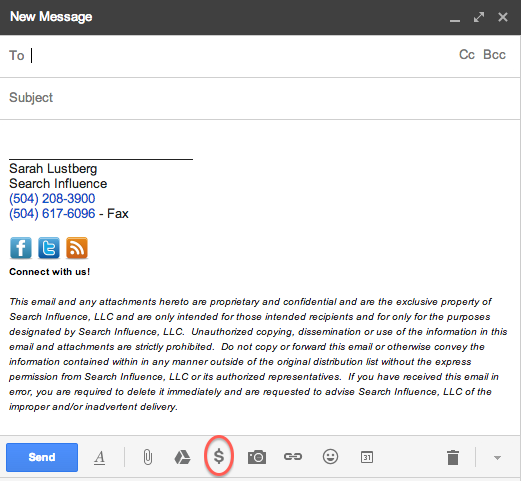Insert an invitation using the calendar icon
Viewport: 521px width, 481px height.
367,457
